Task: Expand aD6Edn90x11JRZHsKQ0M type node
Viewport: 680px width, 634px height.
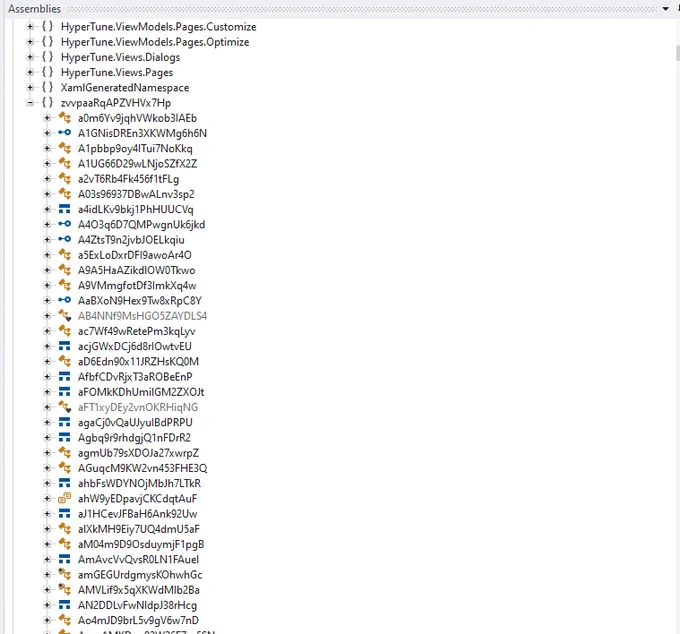Action: (47, 361)
